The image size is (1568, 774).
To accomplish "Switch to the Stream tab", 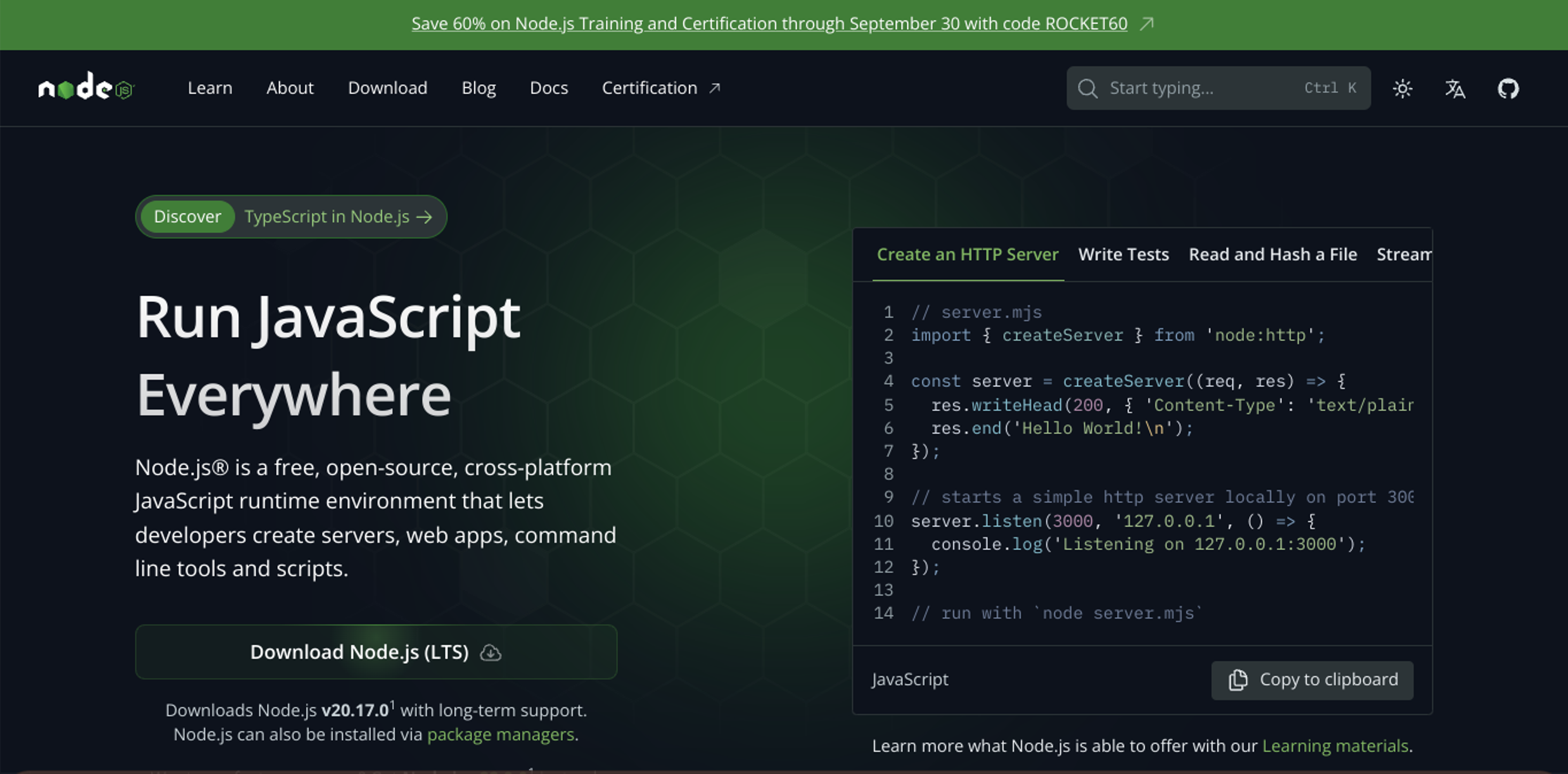I will tap(1404, 254).
